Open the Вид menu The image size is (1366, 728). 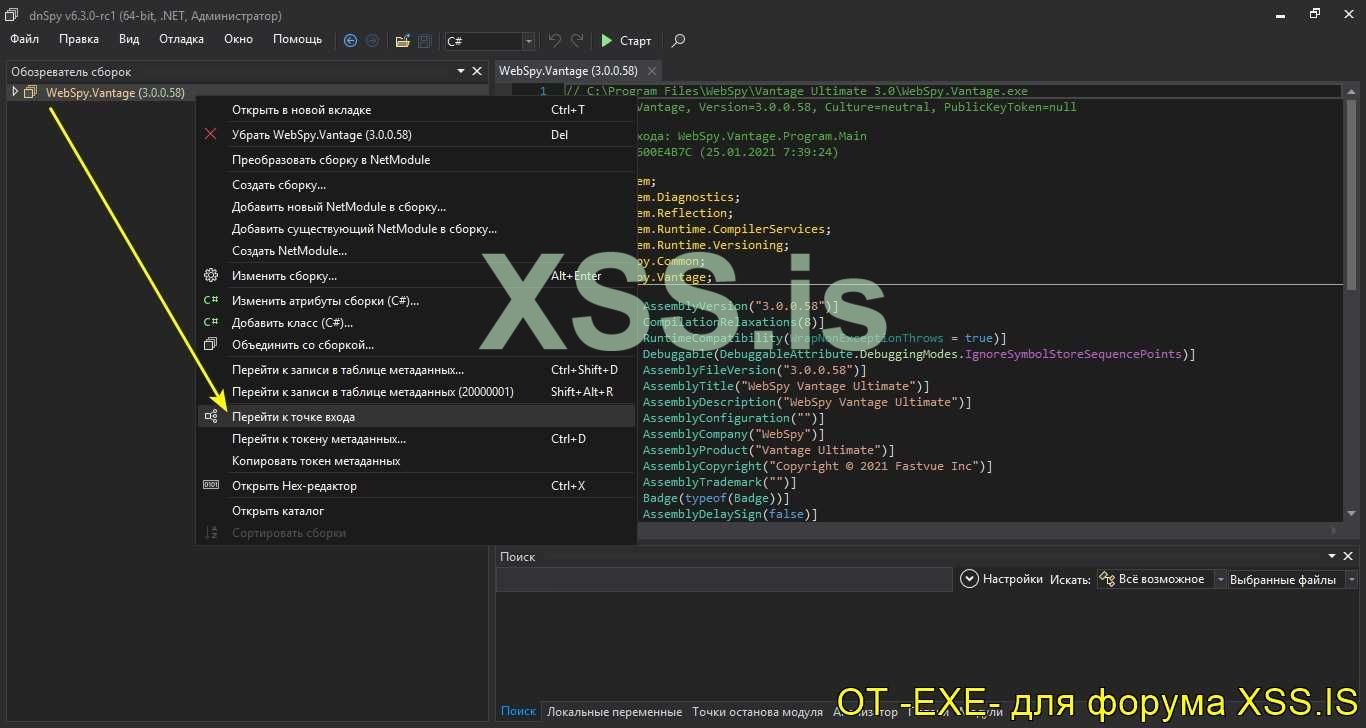[x=129, y=39]
